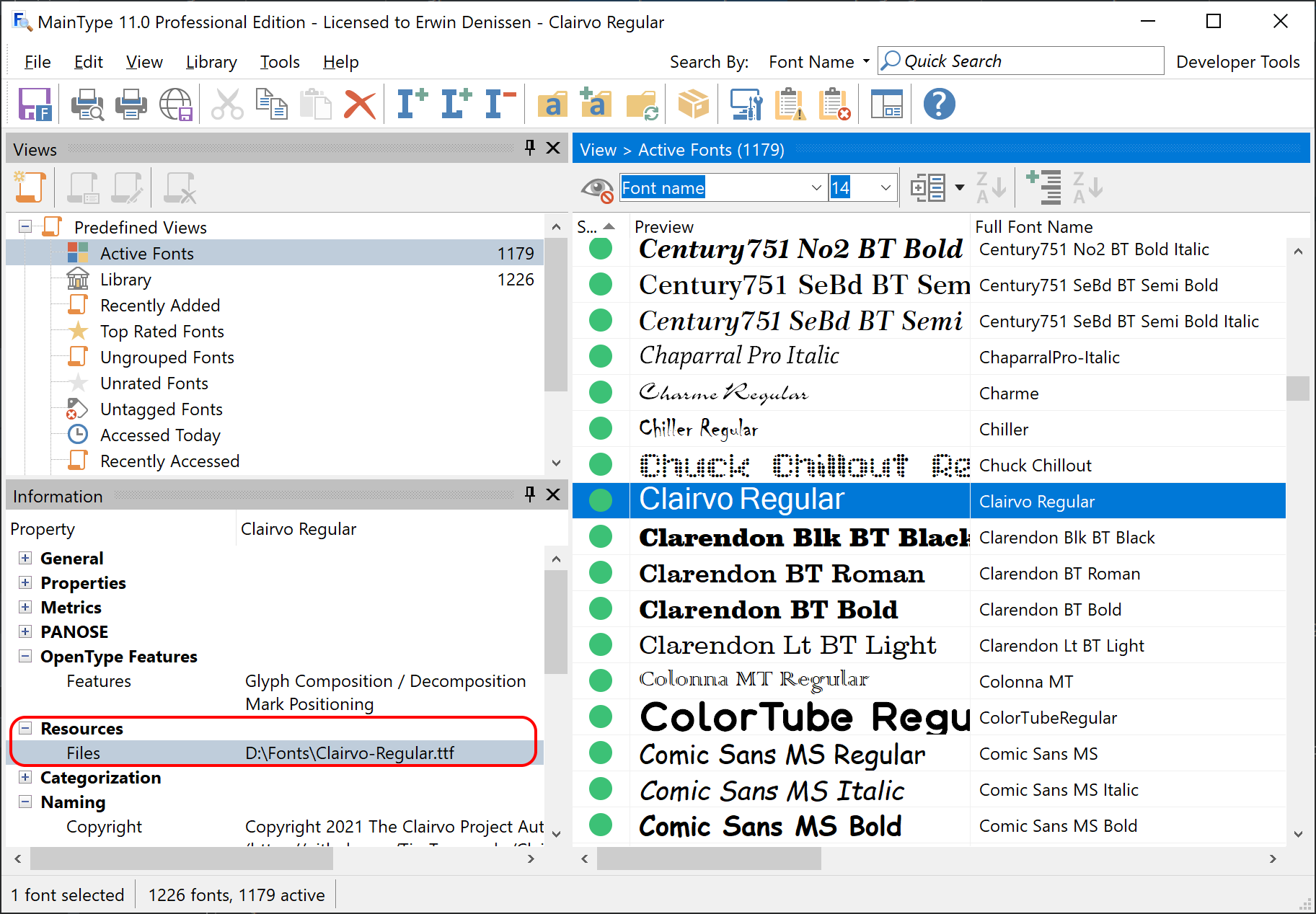Viewport: 1316px width, 914px height.
Task: Click the Copy documents icon
Action: click(x=272, y=105)
